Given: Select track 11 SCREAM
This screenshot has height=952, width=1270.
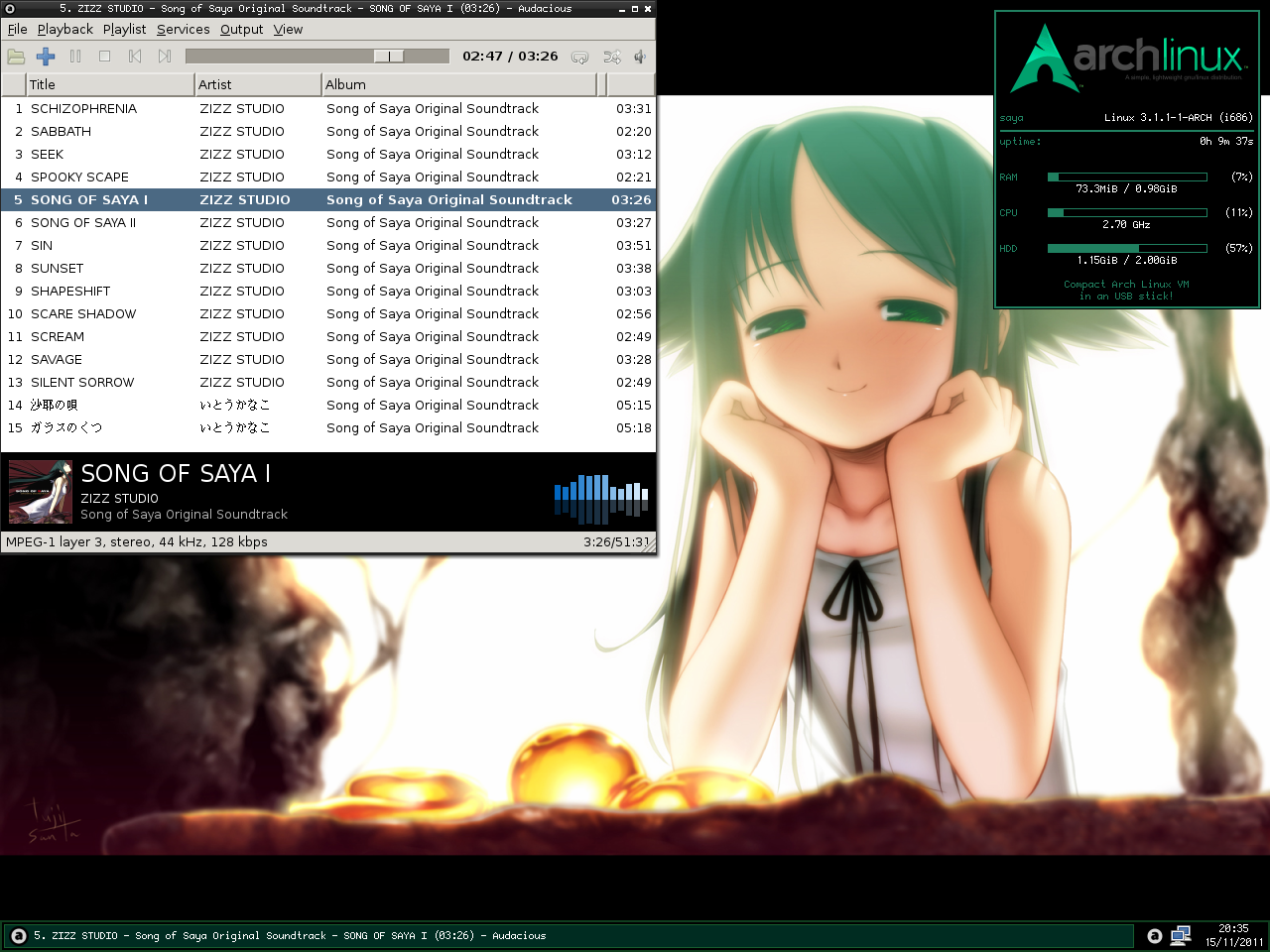Looking at the screenshot, I should 328,336.
